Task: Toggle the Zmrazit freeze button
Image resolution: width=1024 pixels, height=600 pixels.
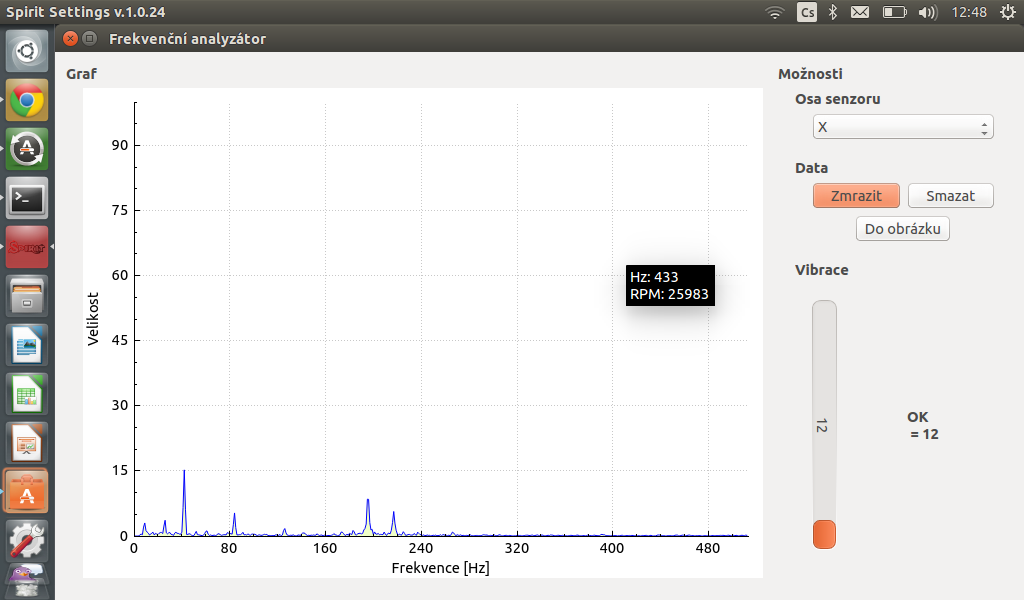Action: [856, 196]
